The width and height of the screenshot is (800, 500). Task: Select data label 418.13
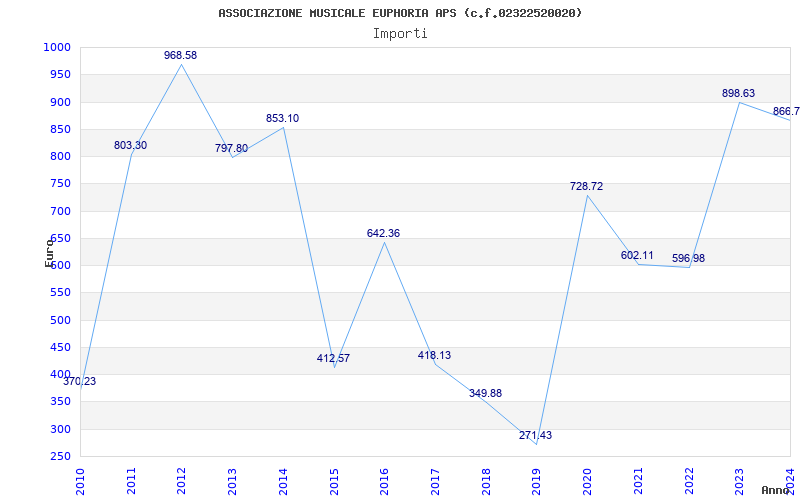[x=435, y=355]
